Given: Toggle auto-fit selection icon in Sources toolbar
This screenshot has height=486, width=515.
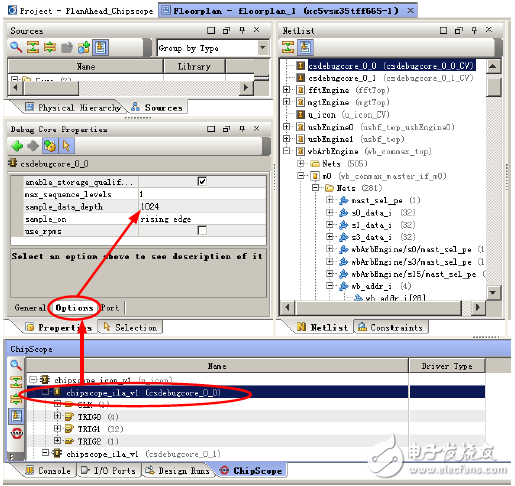Looking at the screenshot, I should 101,47.
